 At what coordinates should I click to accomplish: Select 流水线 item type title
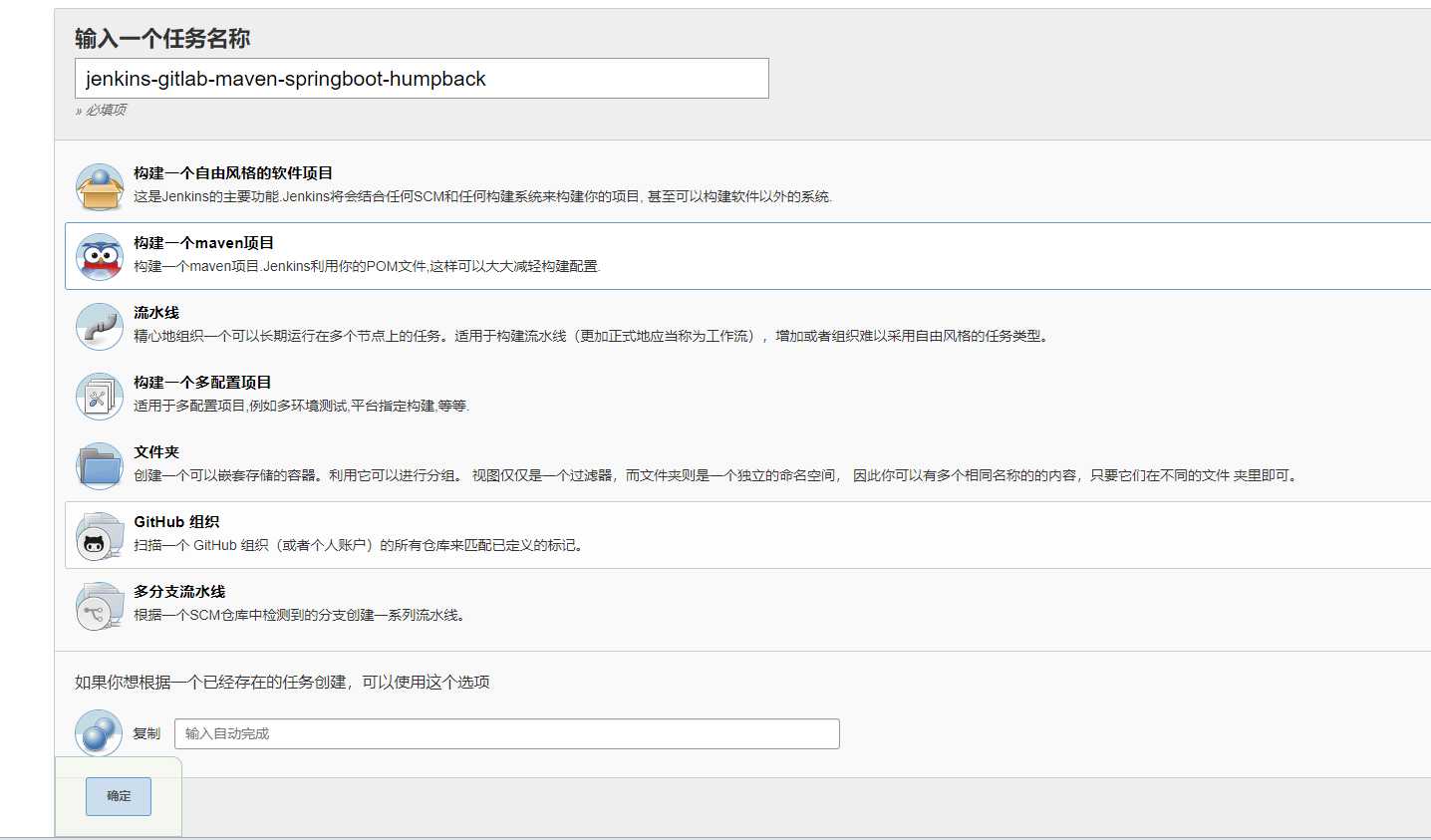156,313
